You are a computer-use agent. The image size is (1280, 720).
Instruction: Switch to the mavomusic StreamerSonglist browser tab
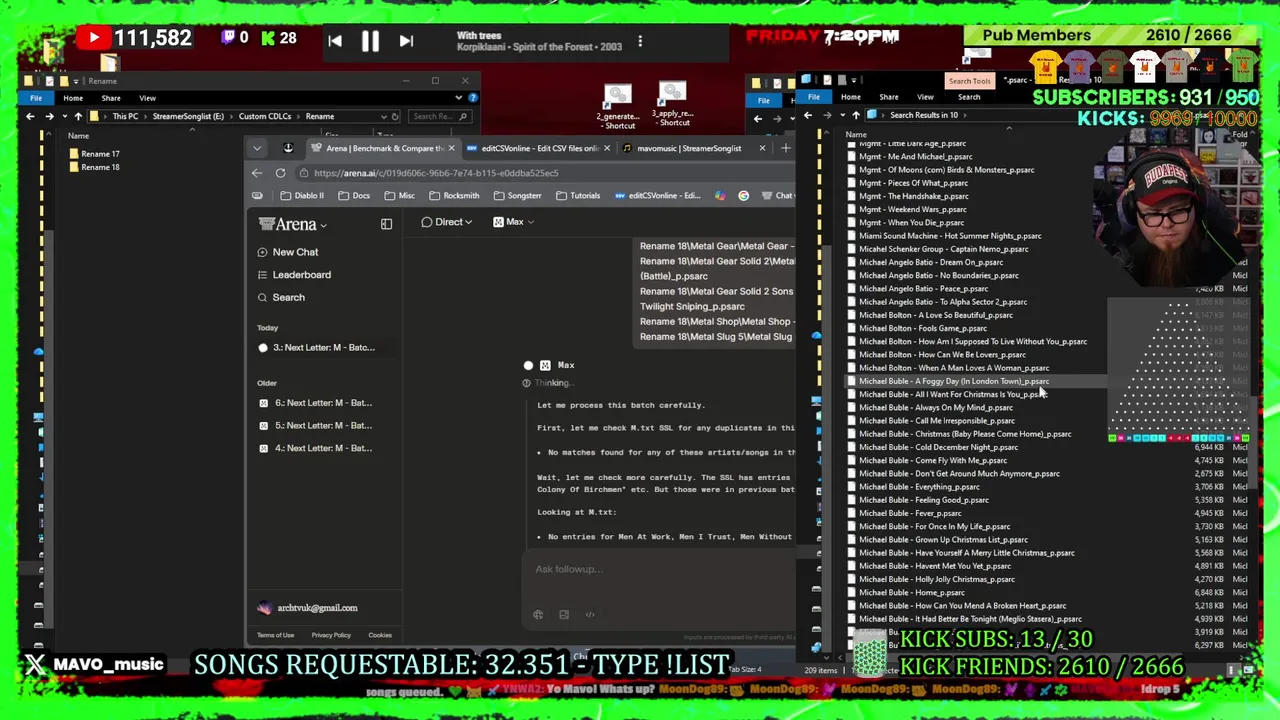(690, 148)
